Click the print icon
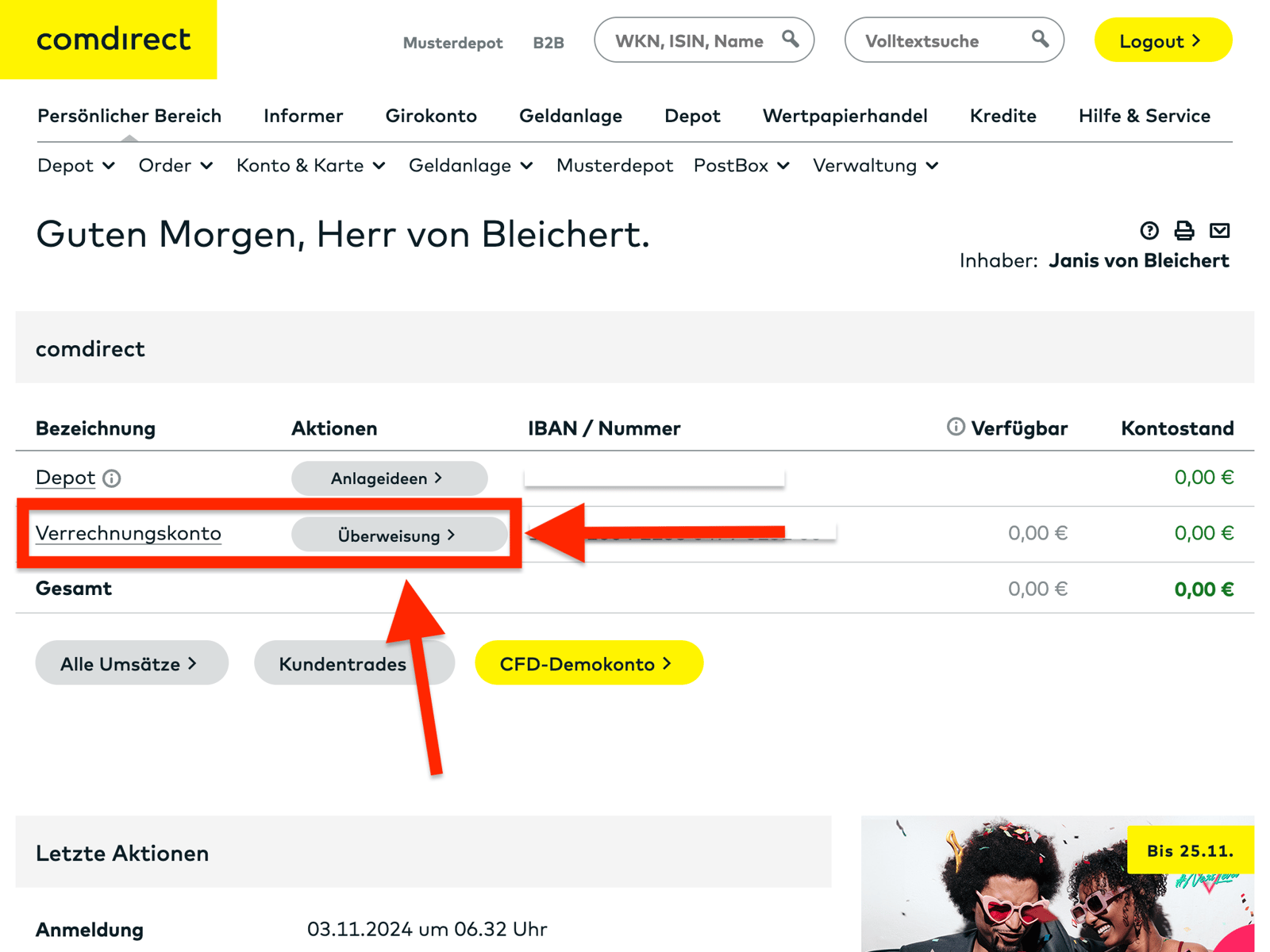 coord(1184,231)
